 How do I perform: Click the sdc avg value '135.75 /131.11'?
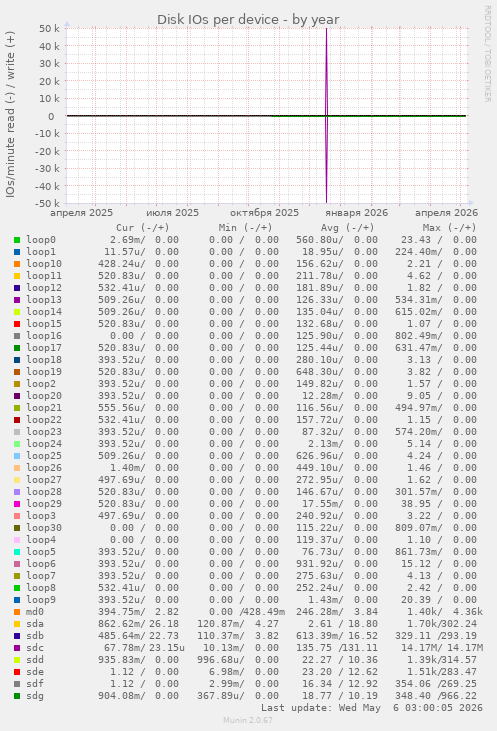point(337,648)
